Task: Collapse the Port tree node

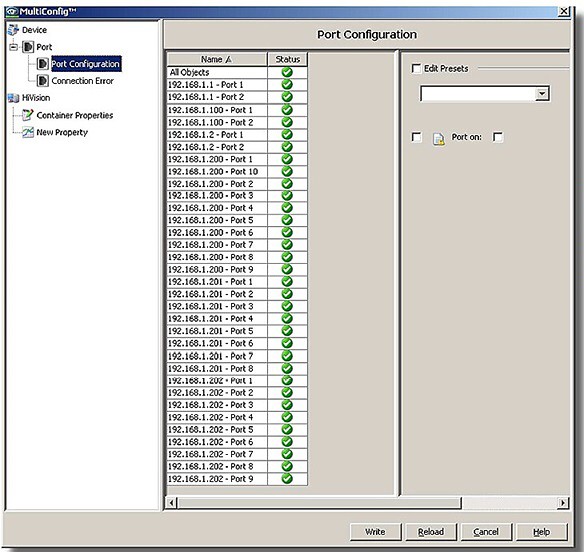Action: [x=13, y=47]
